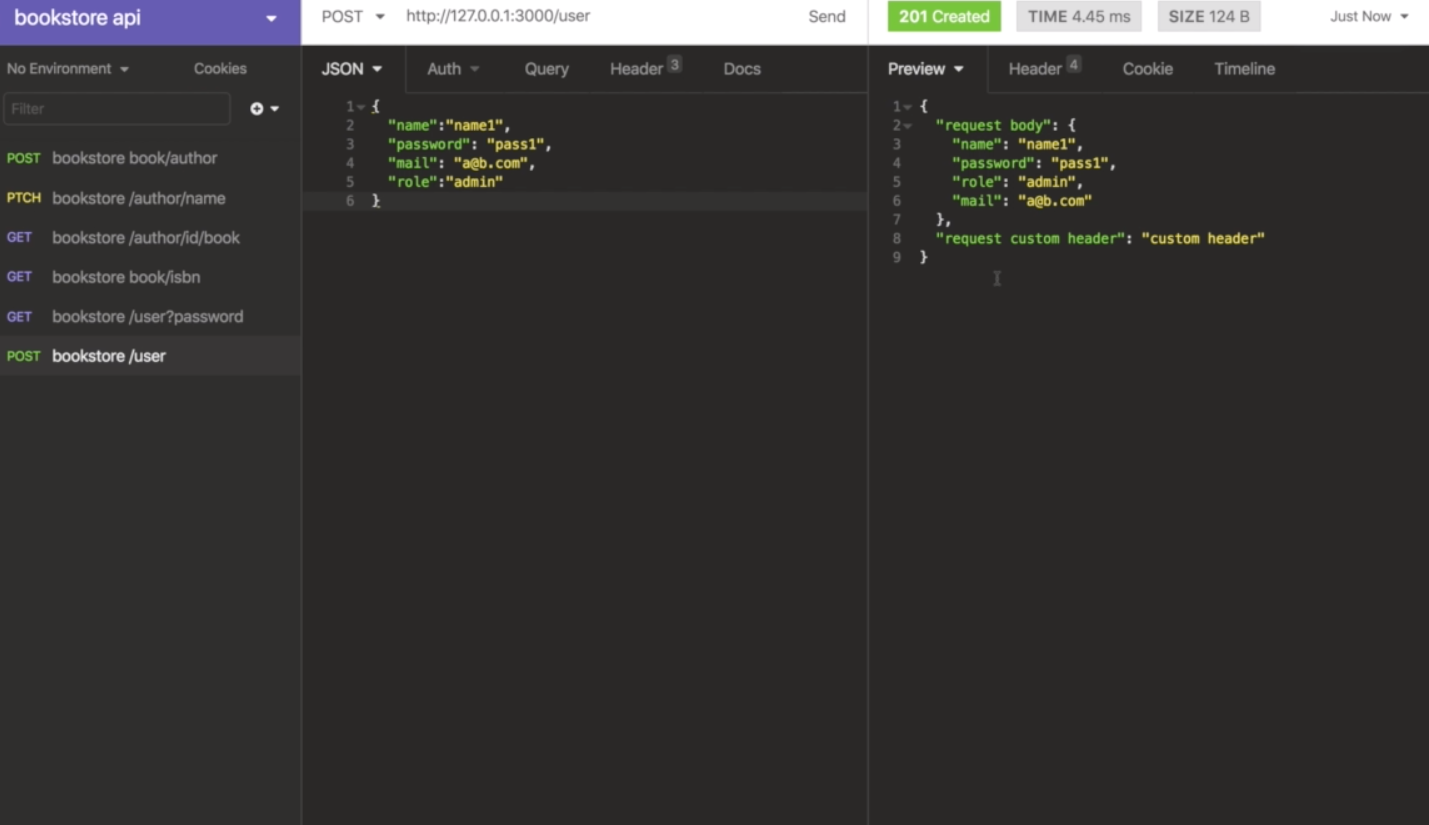The width and height of the screenshot is (1429, 825).
Task: Create a new request with the plus icon
Action: click(258, 108)
